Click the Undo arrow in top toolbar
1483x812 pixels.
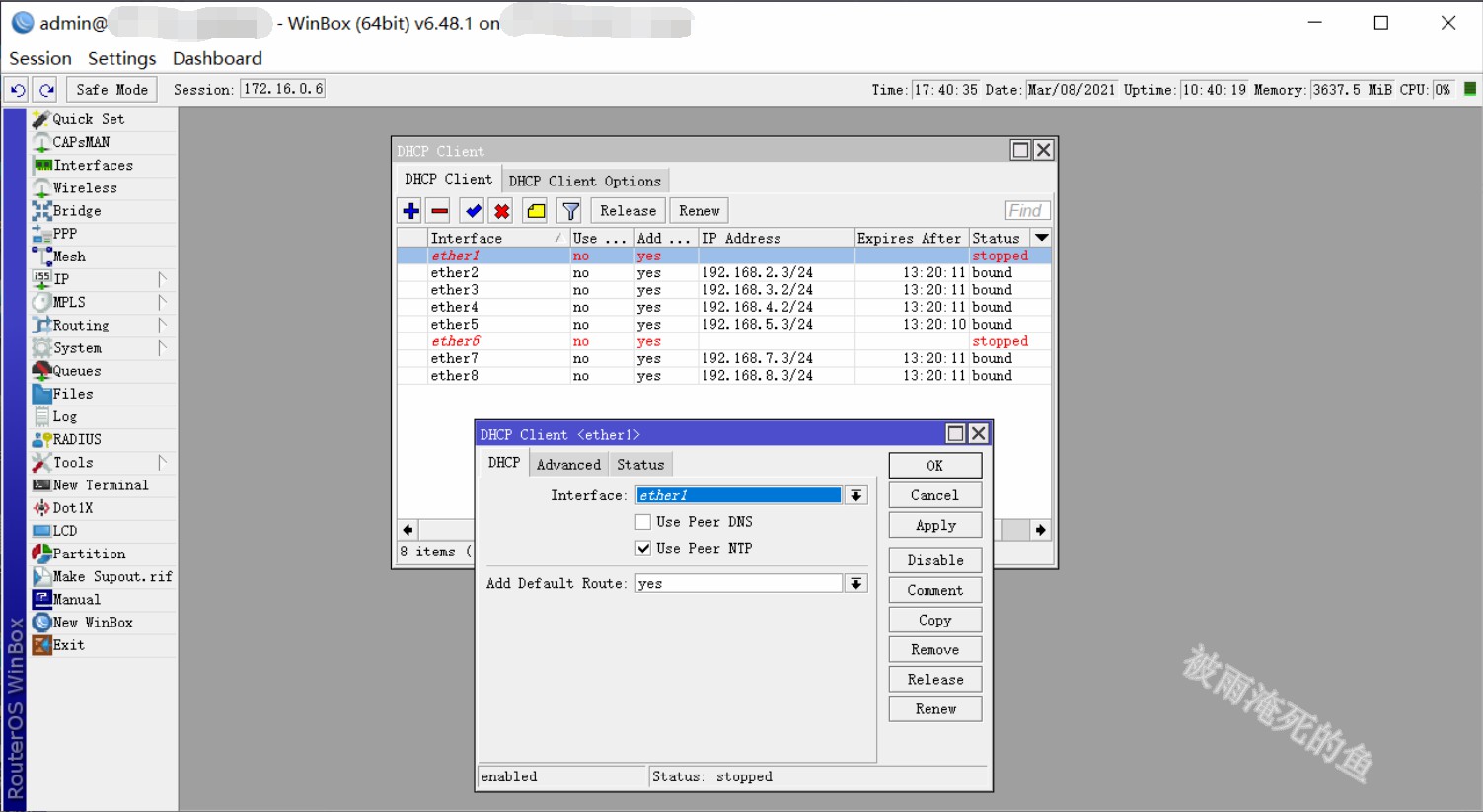coord(17,90)
